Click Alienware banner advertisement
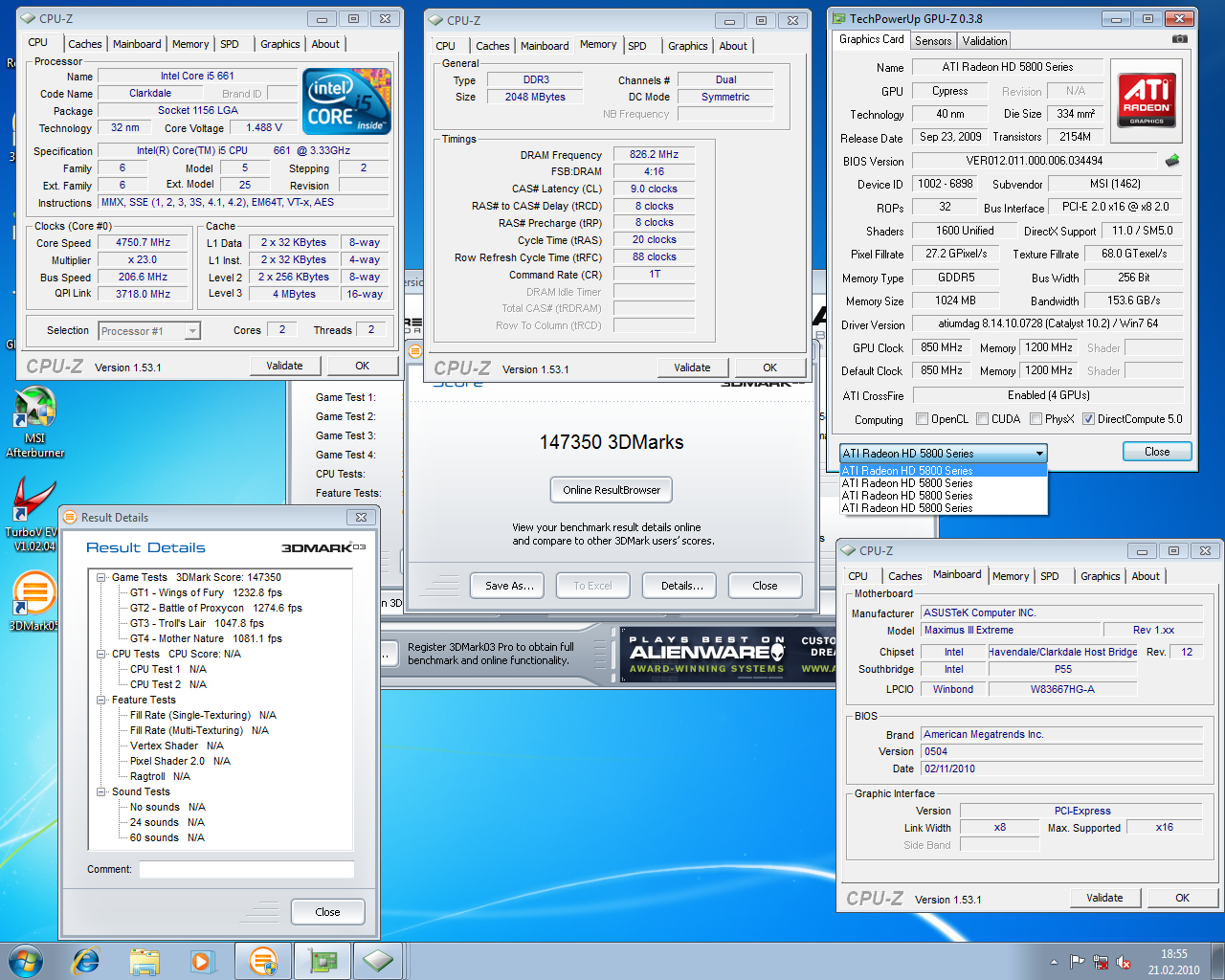Screen dimensions: 1225x980 coord(729,655)
